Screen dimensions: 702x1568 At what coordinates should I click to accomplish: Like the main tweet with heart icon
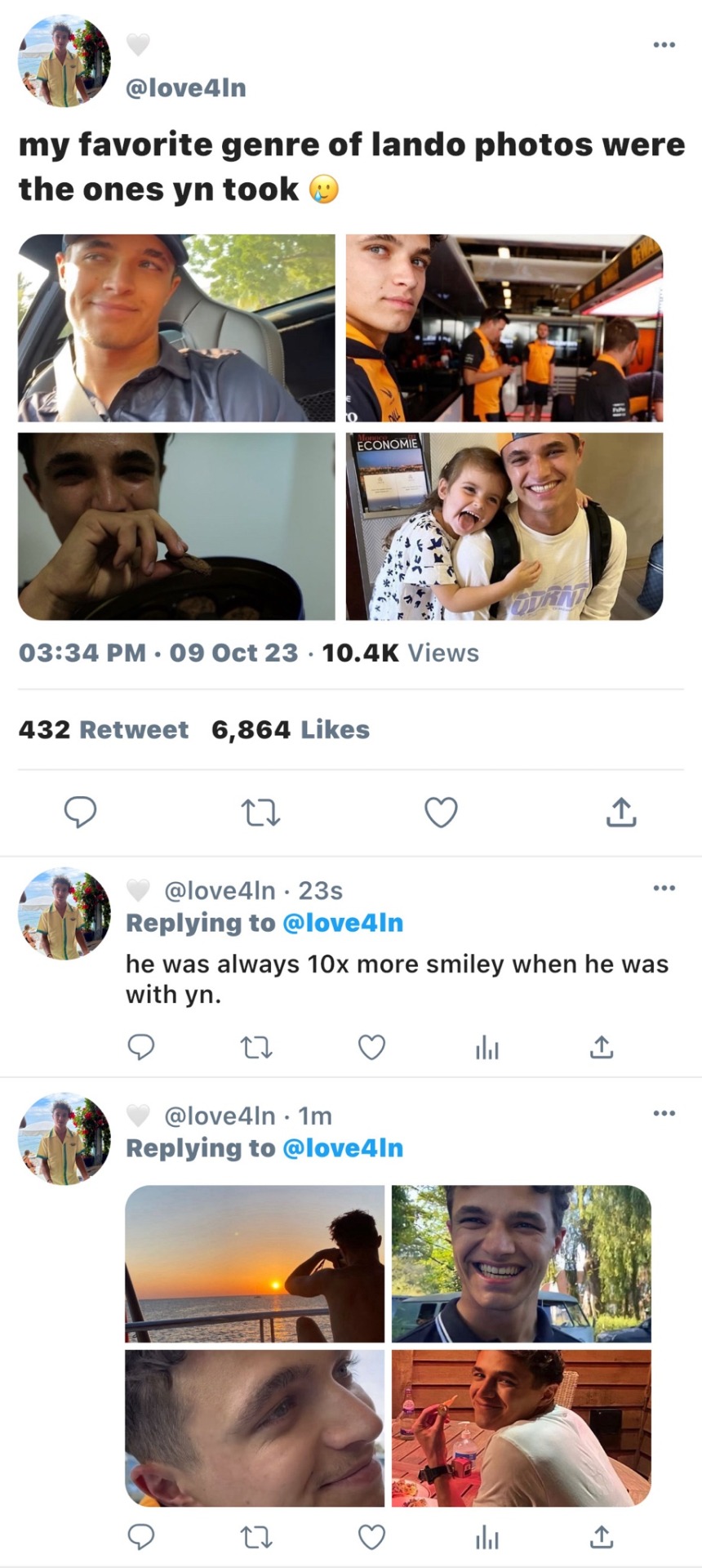[x=441, y=813]
